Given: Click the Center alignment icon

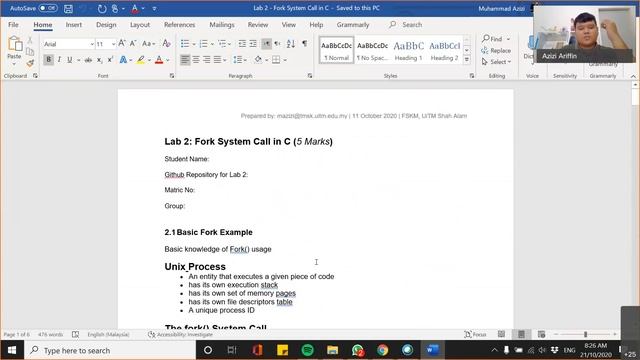Looking at the screenshot, I should 196,60.
